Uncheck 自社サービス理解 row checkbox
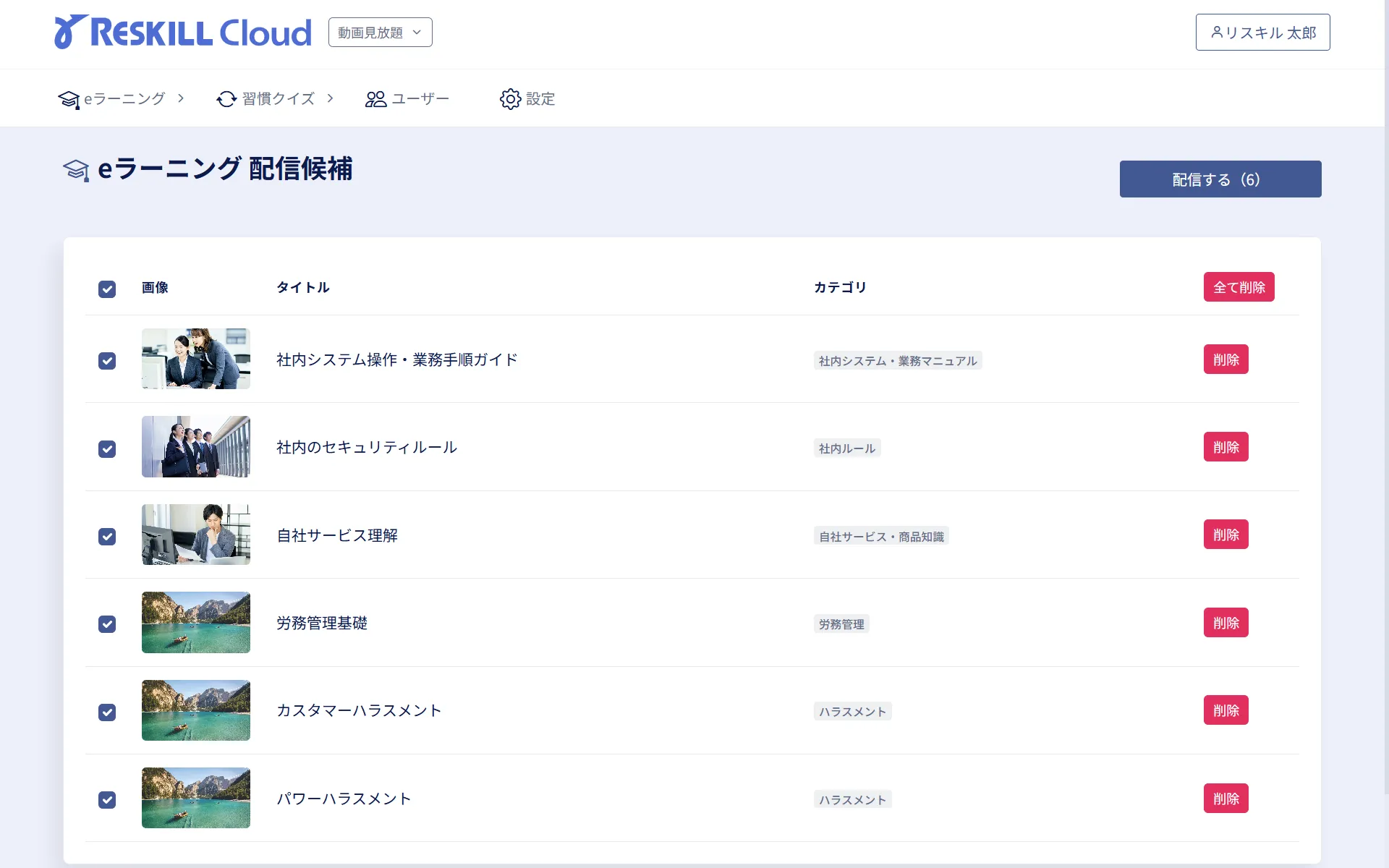The image size is (1389, 868). tap(107, 537)
